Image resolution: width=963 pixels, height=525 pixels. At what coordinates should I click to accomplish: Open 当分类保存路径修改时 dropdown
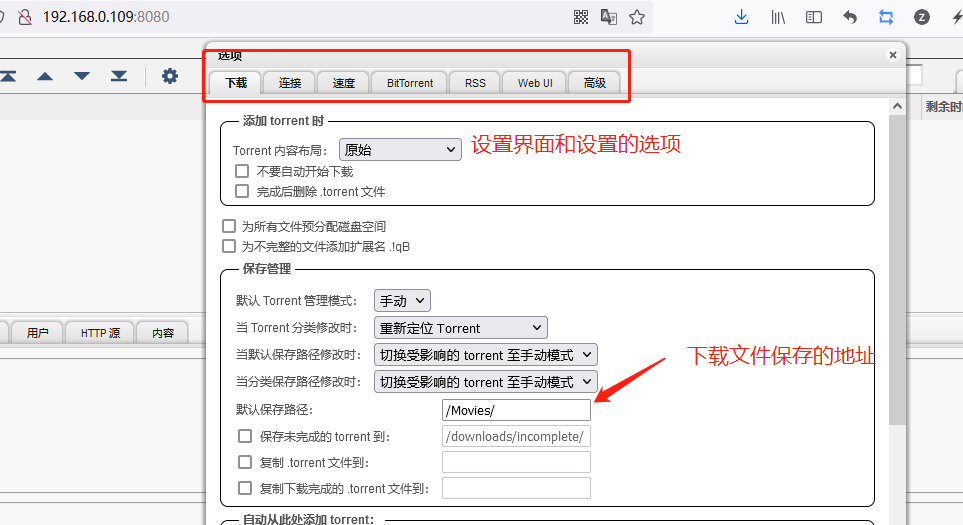click(x=485, y=382)
